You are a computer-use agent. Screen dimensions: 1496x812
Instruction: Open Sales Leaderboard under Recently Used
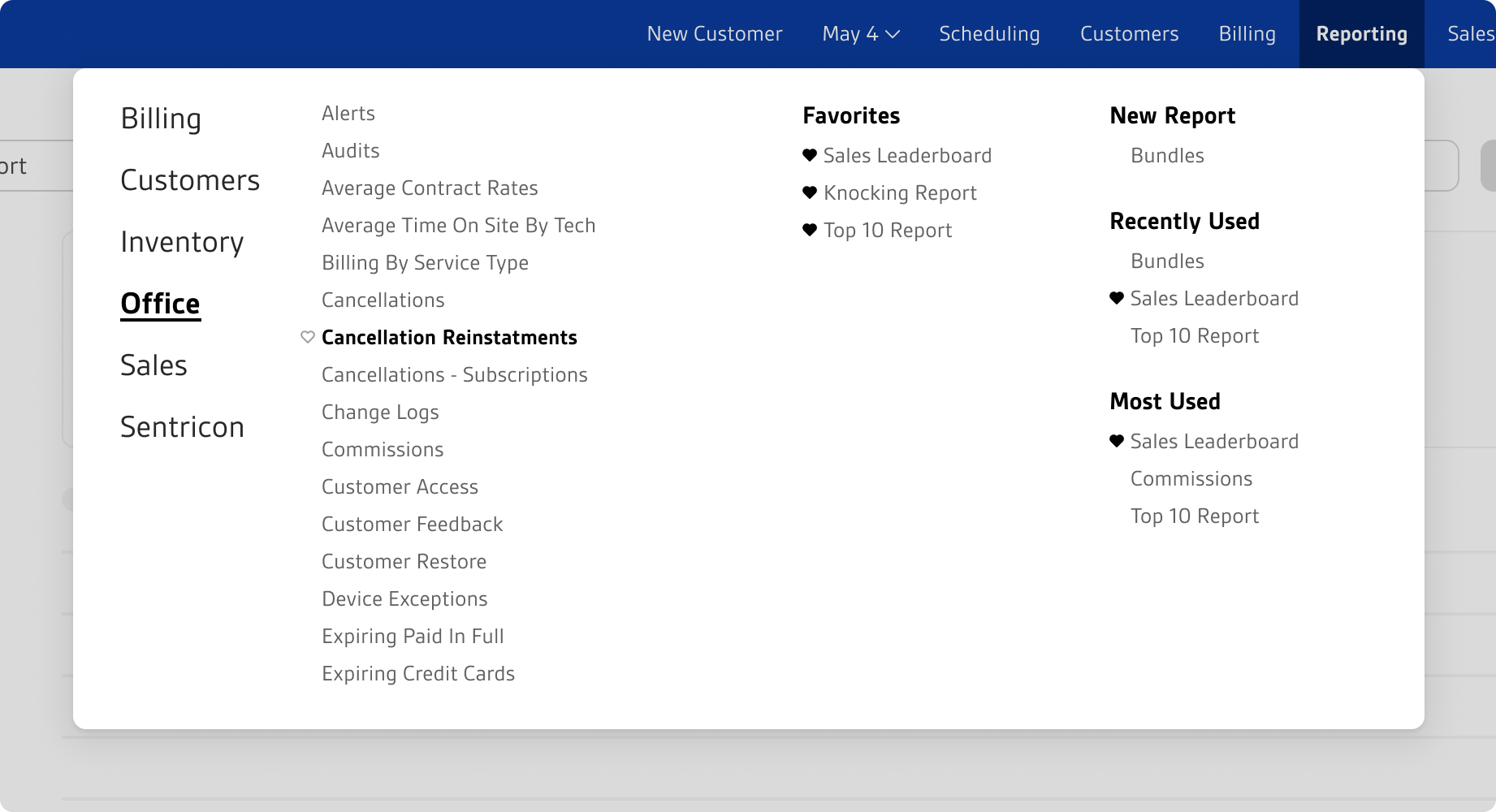click(1214, 298)
